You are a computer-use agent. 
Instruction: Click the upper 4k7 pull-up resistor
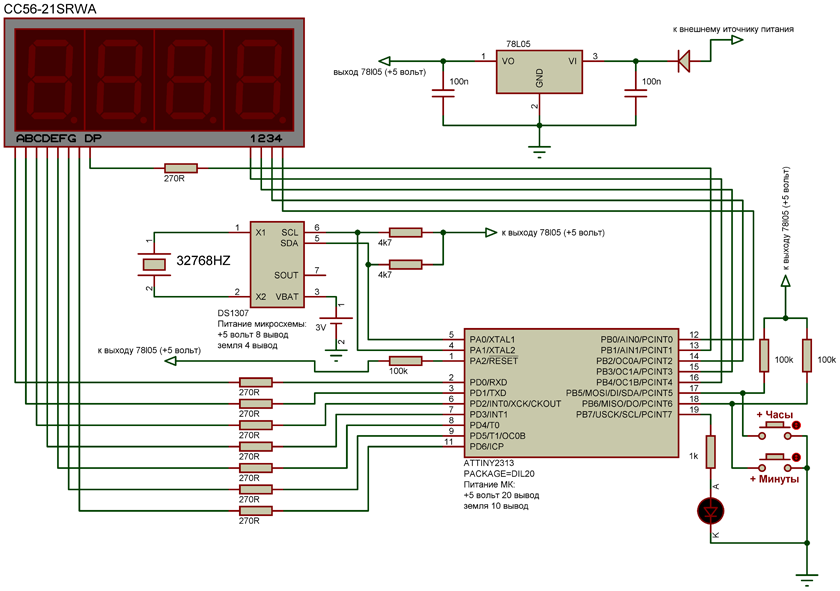tap(406, 233)
